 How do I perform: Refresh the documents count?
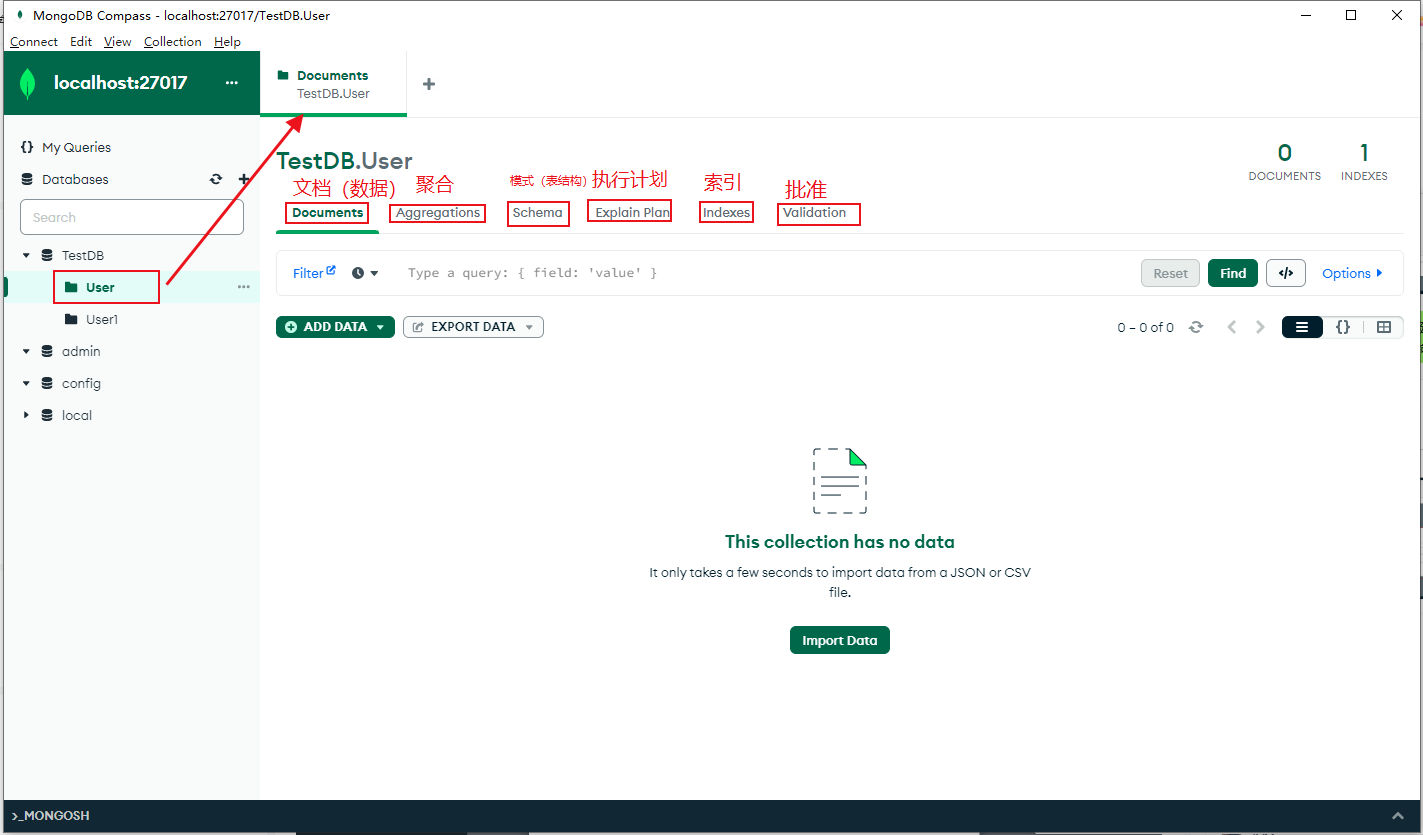click(1196, 327)
